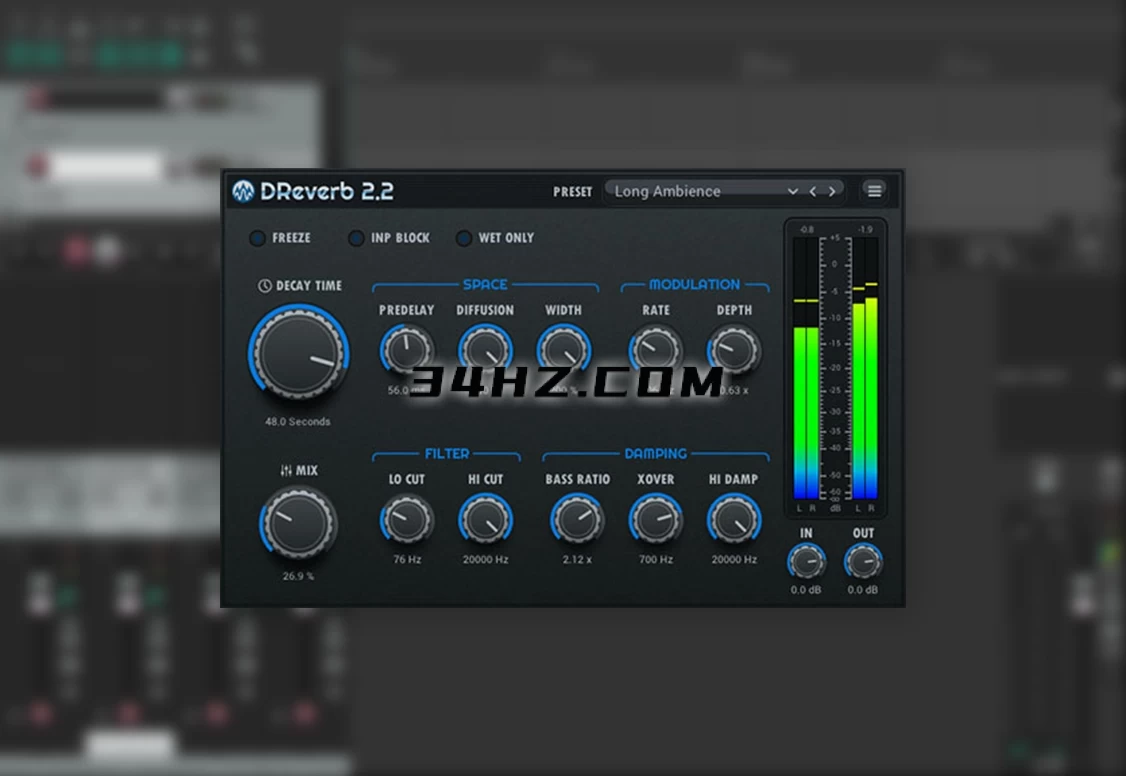The width and height of the screenshot is (1126, 776).
Task: Click the PRESET label field
Action: [573, 191]
